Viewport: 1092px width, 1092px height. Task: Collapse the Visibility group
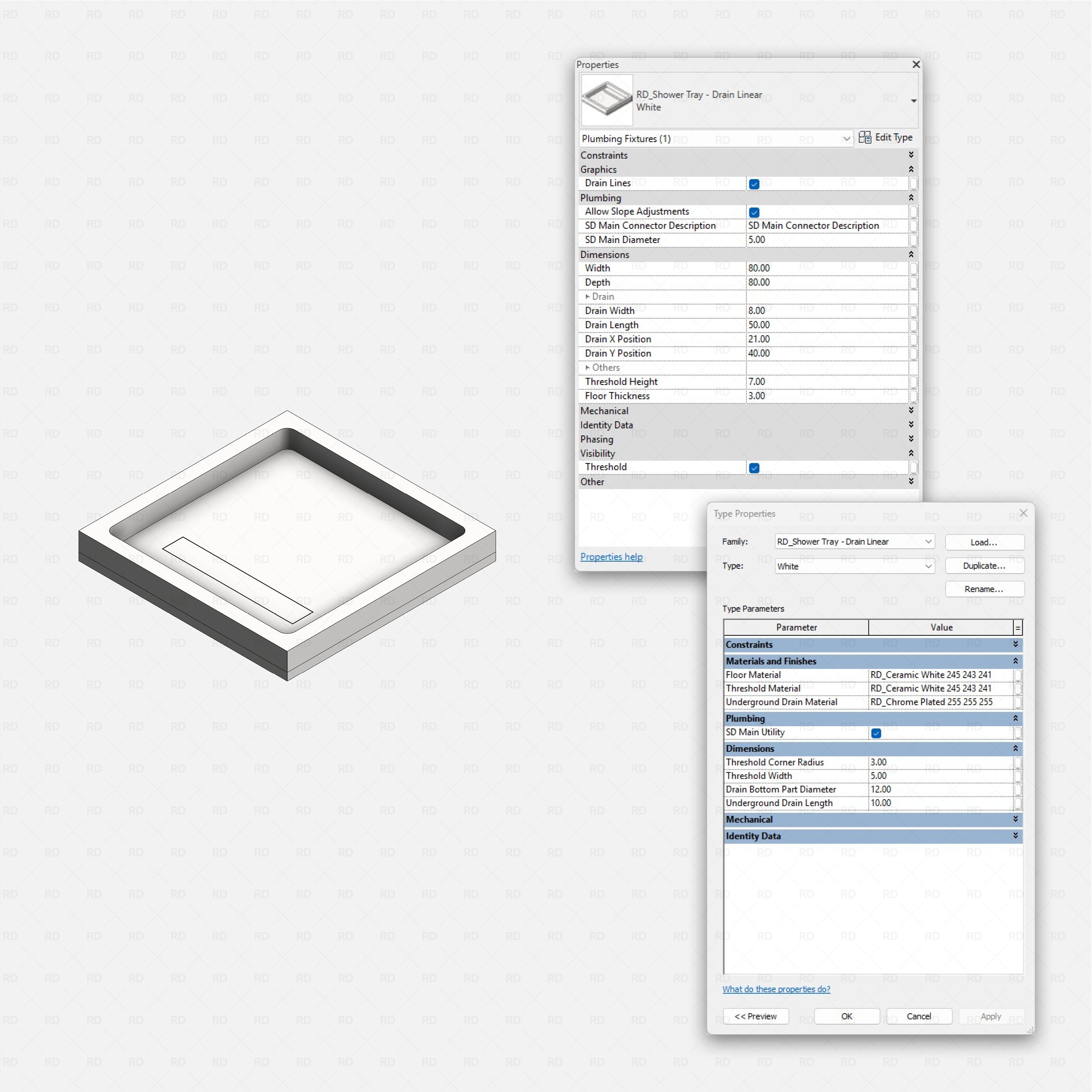pos(911,453)
